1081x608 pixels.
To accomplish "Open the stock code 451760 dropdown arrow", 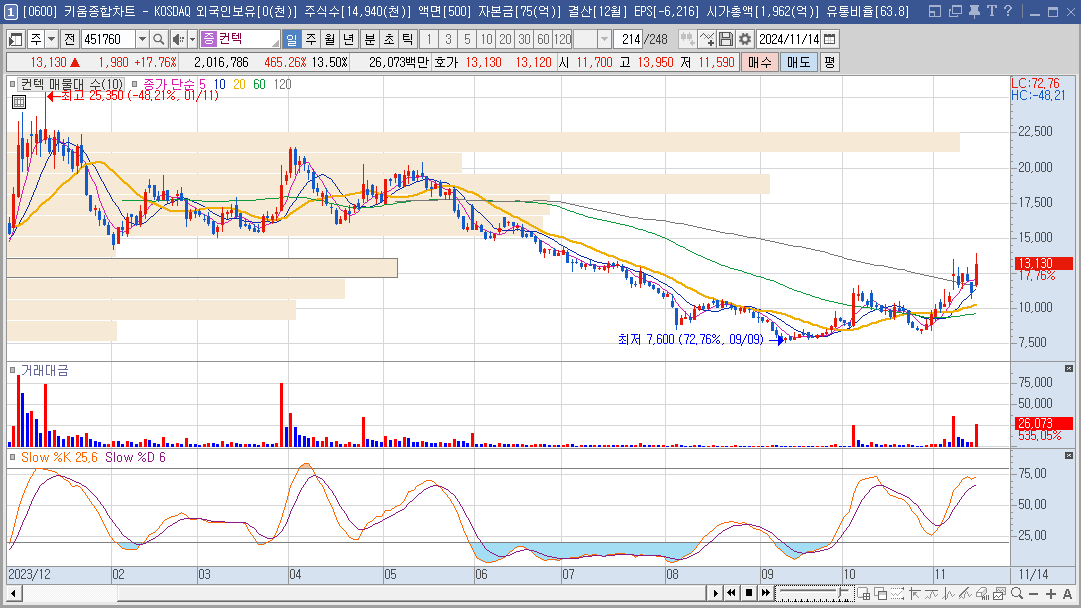I will [142, 39].
